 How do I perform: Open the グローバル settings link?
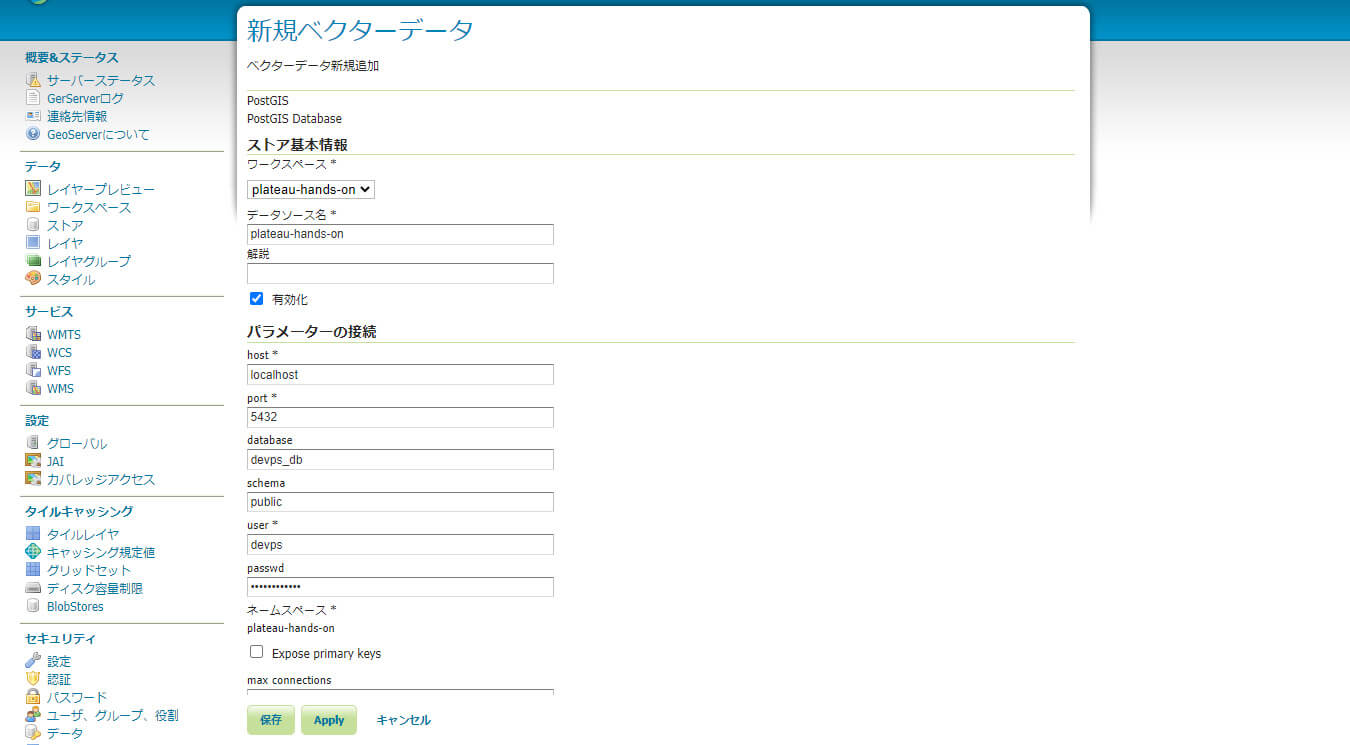(x=77, y=443)
